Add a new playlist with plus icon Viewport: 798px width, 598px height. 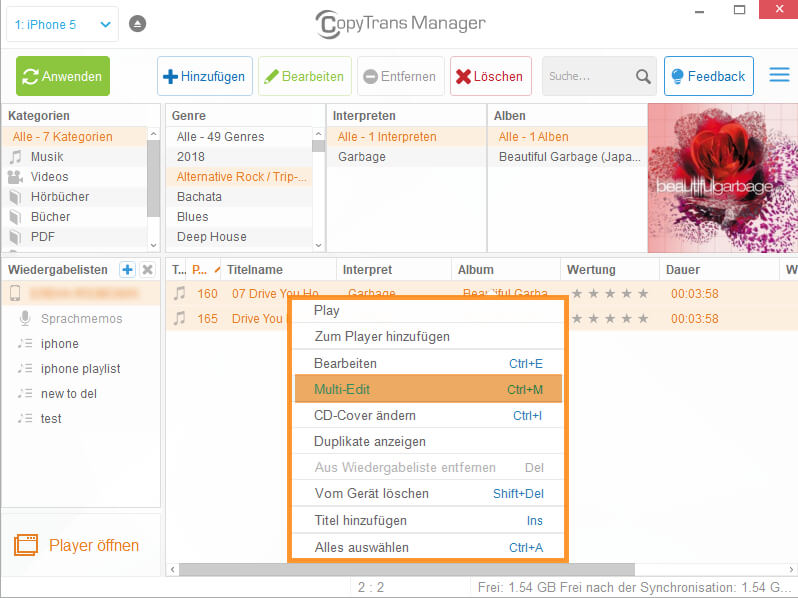tap(127, 269)
